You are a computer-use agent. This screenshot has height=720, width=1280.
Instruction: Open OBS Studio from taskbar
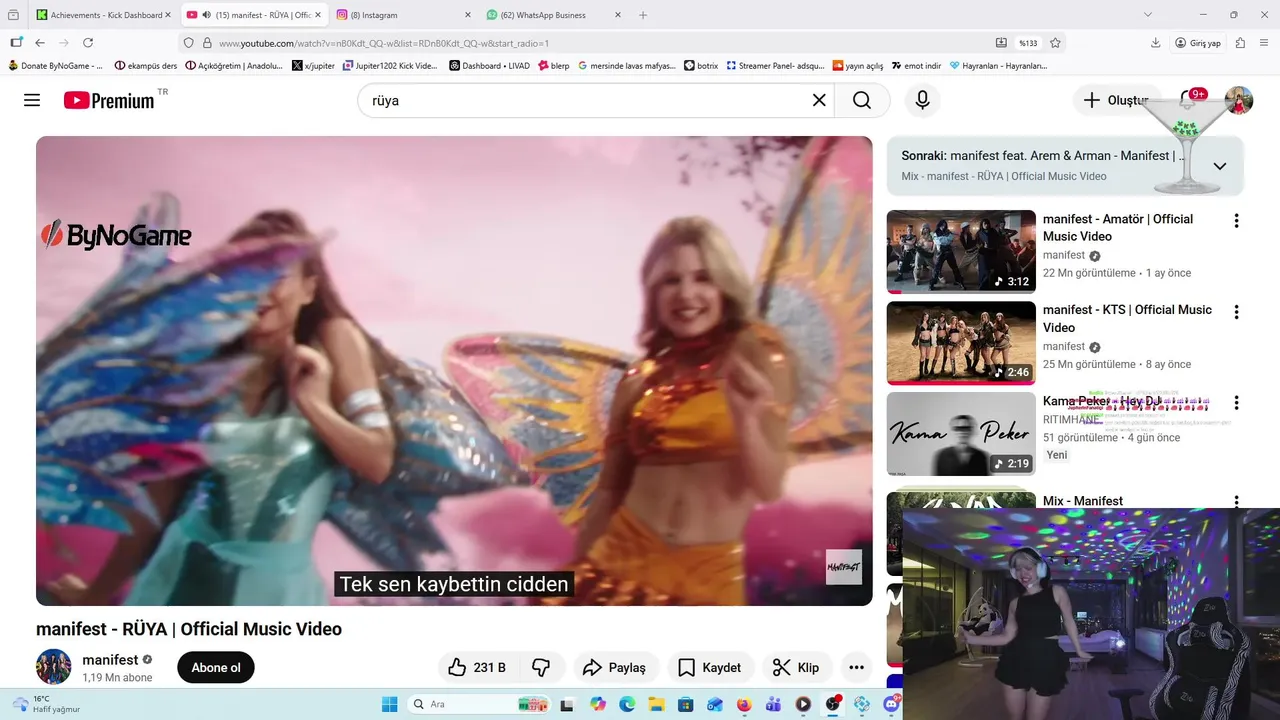pos(832,704)
